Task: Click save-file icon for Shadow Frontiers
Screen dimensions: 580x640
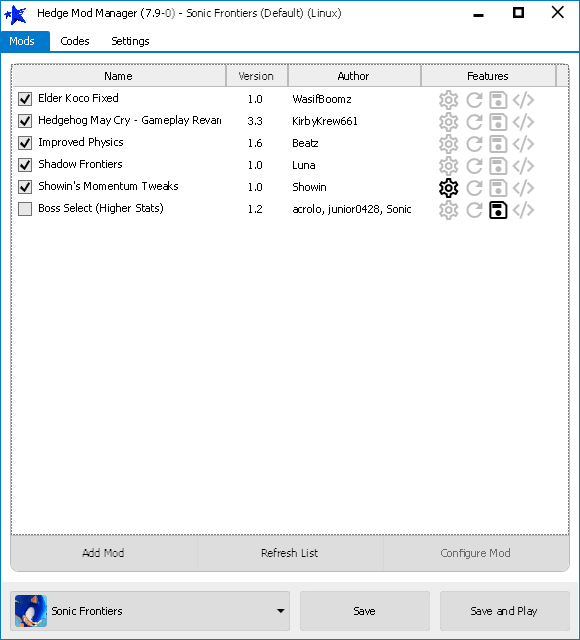Action: (x=498, y=166)
